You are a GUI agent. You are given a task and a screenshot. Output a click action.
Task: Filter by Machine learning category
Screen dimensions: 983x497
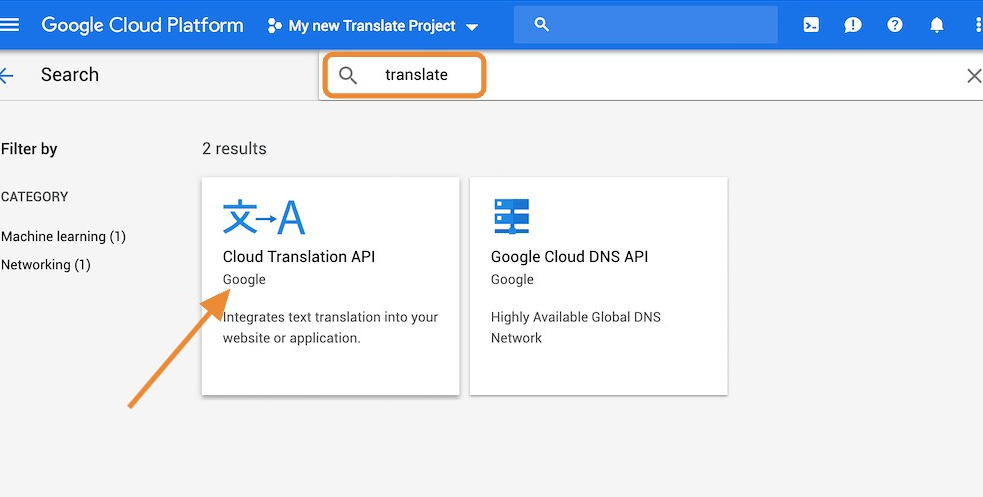[x=63, y=237]
